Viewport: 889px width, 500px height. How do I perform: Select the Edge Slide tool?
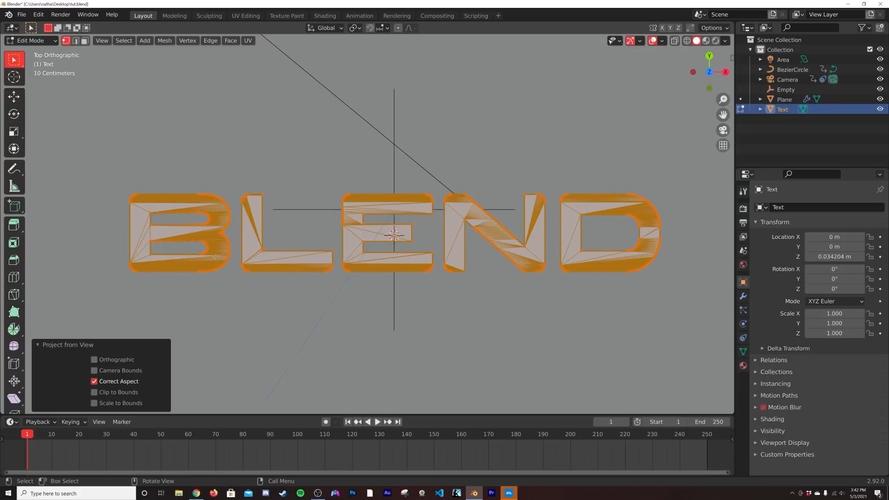click(x=14, y=363)
